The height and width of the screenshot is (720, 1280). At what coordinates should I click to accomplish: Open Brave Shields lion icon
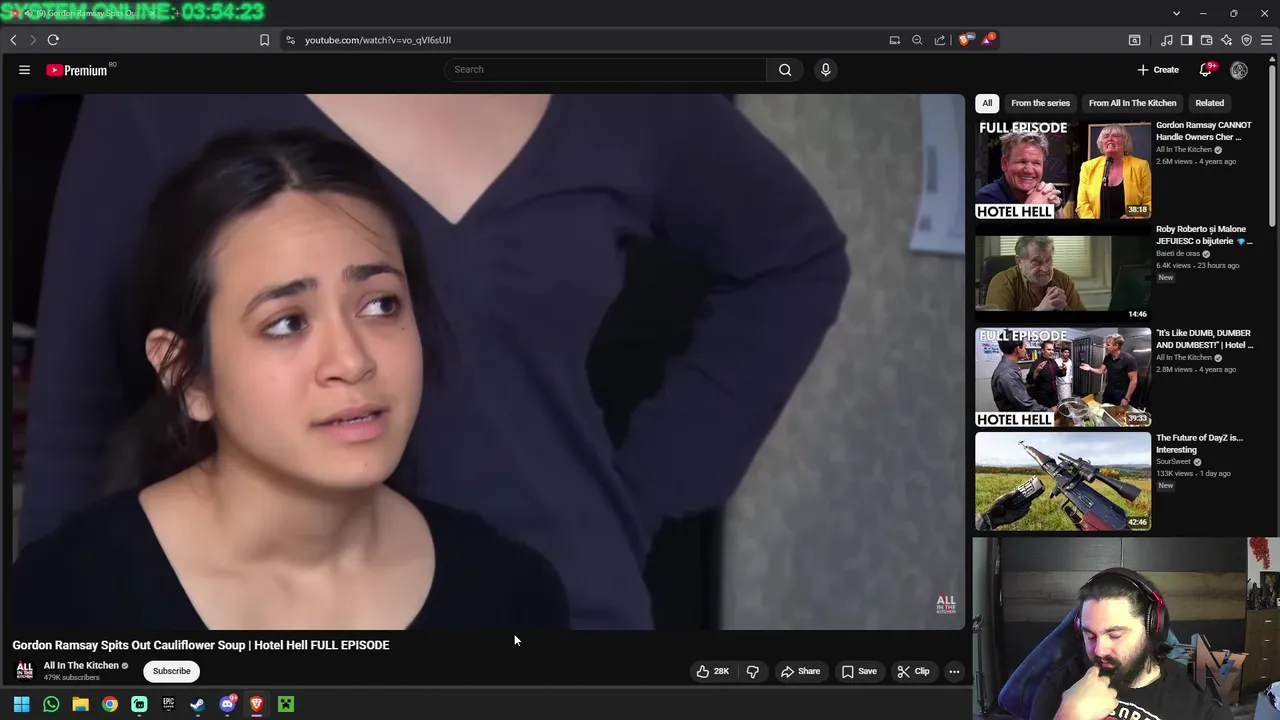click(x=964, y=40)
